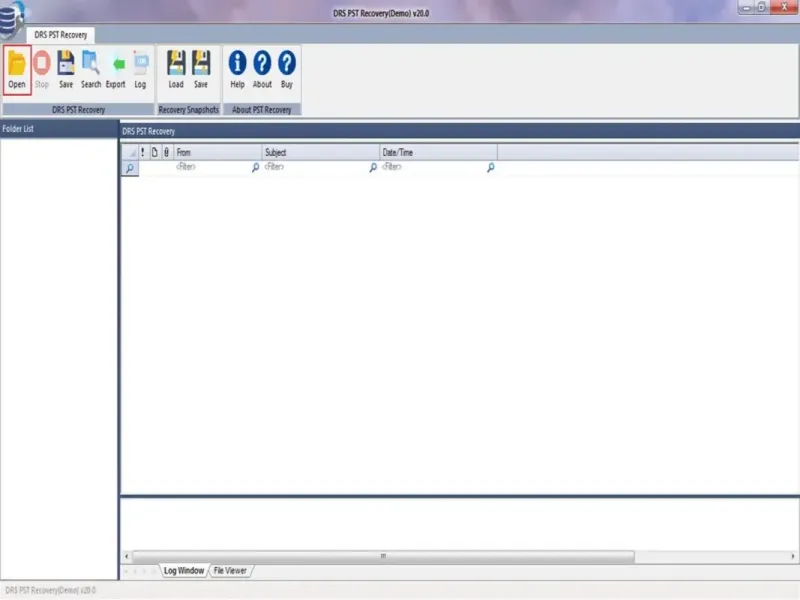
Task: Click the Save icon next to Stop
Action: (x=66, y=63)
